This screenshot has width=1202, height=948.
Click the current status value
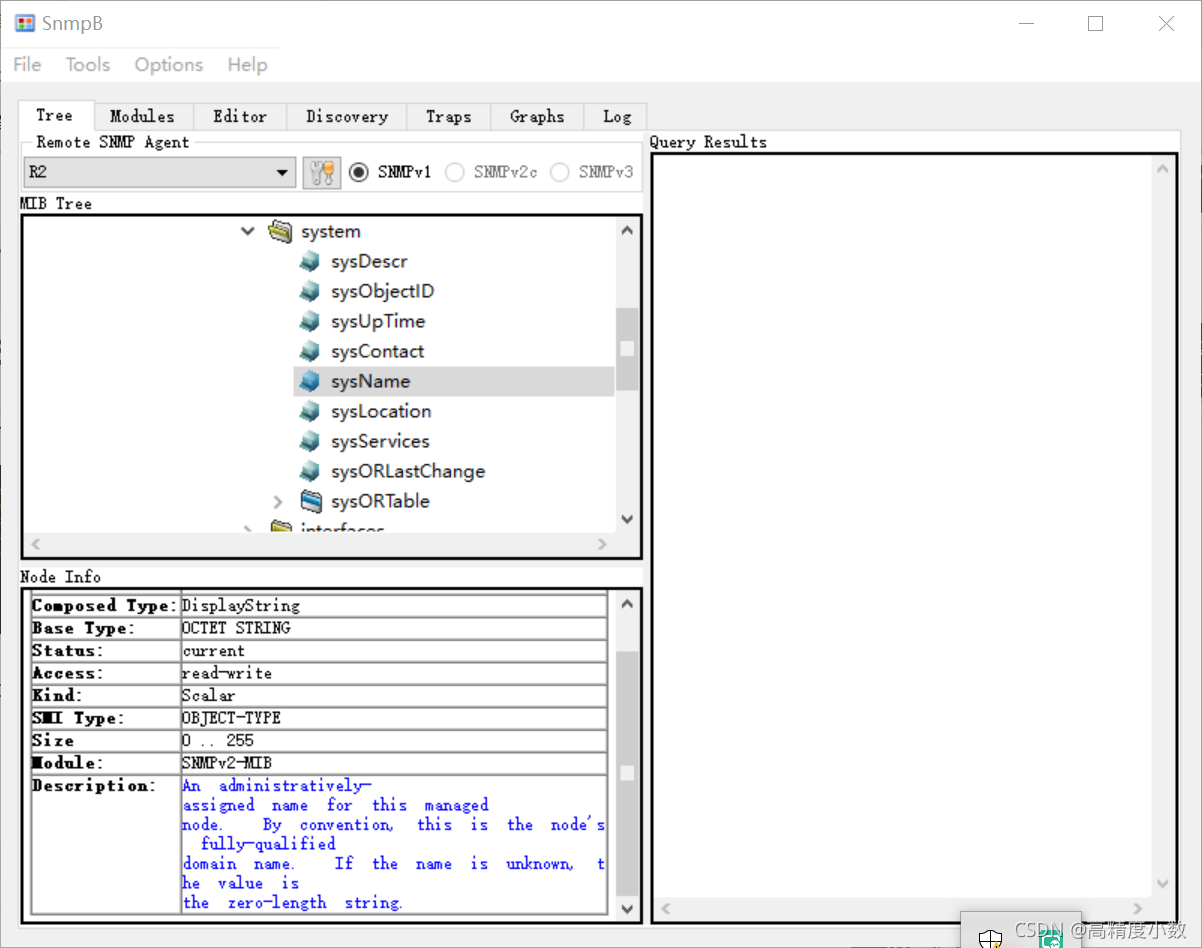coord(214,651)
